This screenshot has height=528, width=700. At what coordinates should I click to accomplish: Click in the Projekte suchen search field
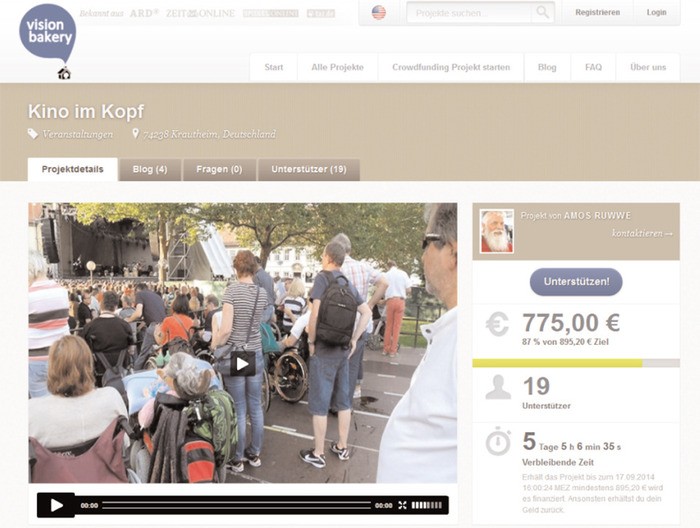(469, 12)
